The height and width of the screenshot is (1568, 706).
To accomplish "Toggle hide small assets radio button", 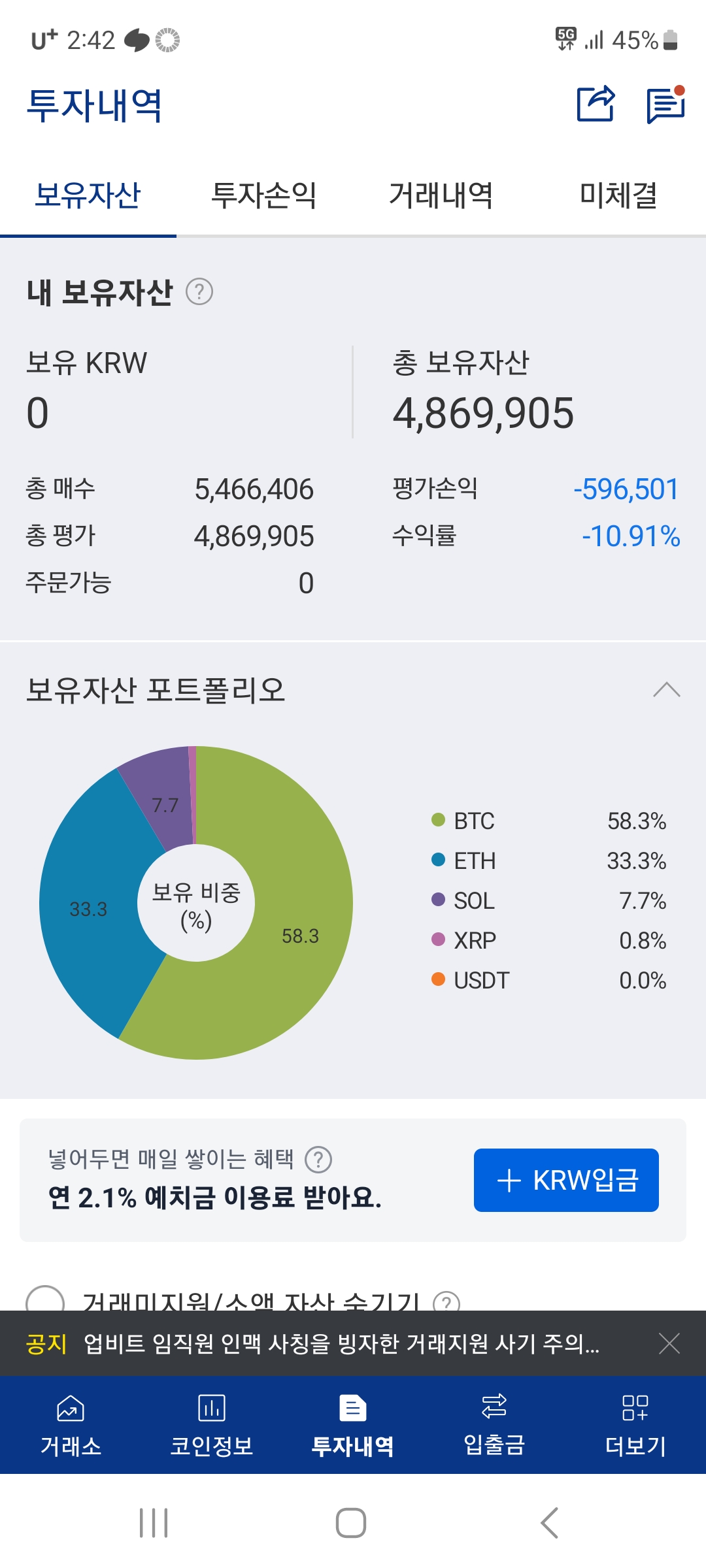I will pos(44,1300).
